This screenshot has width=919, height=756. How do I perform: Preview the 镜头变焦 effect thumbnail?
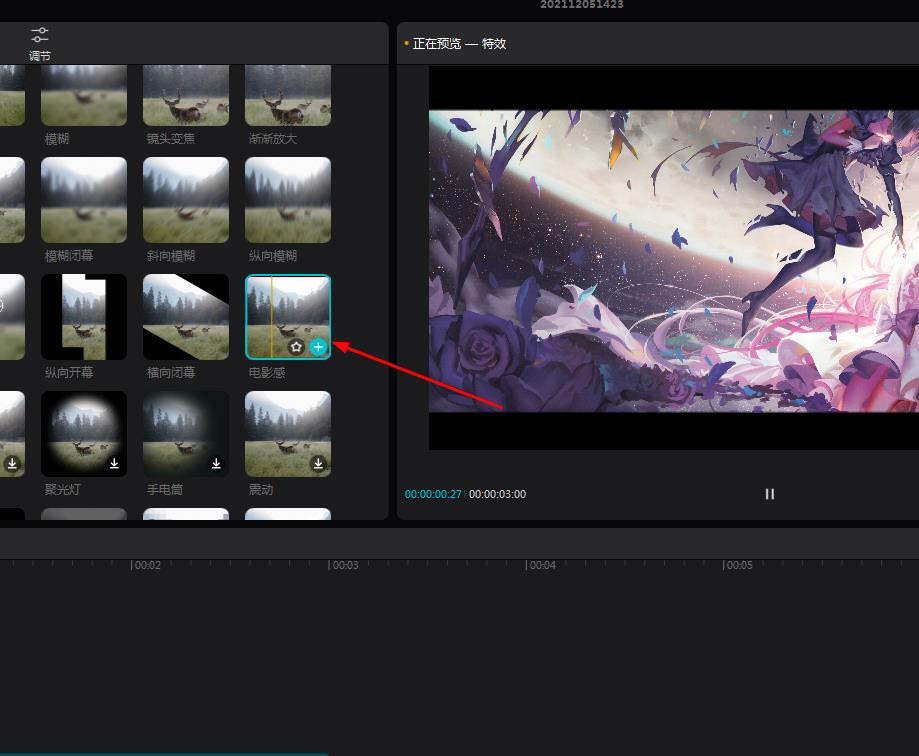coord(186,96)
